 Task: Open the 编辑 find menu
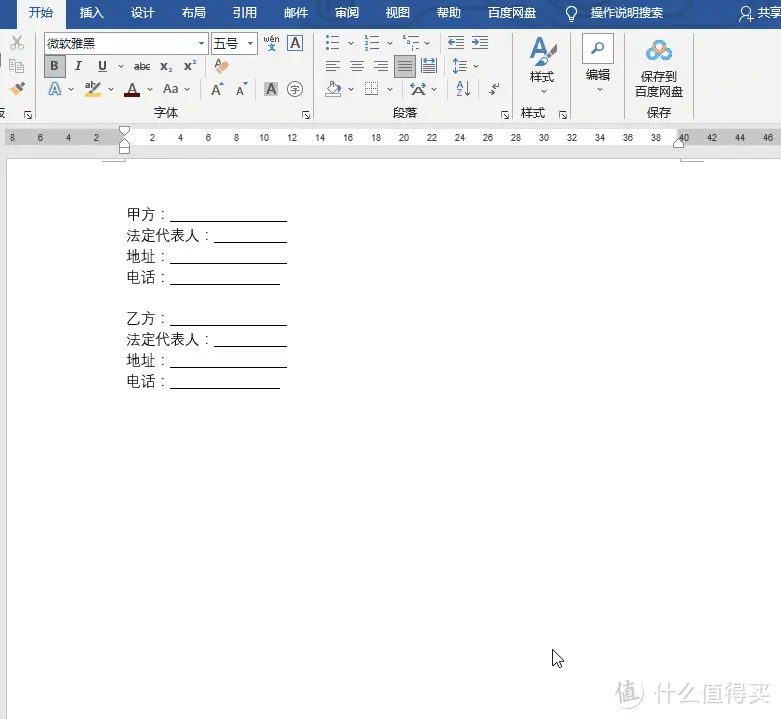pyautogui.click(x=598, y=64)
